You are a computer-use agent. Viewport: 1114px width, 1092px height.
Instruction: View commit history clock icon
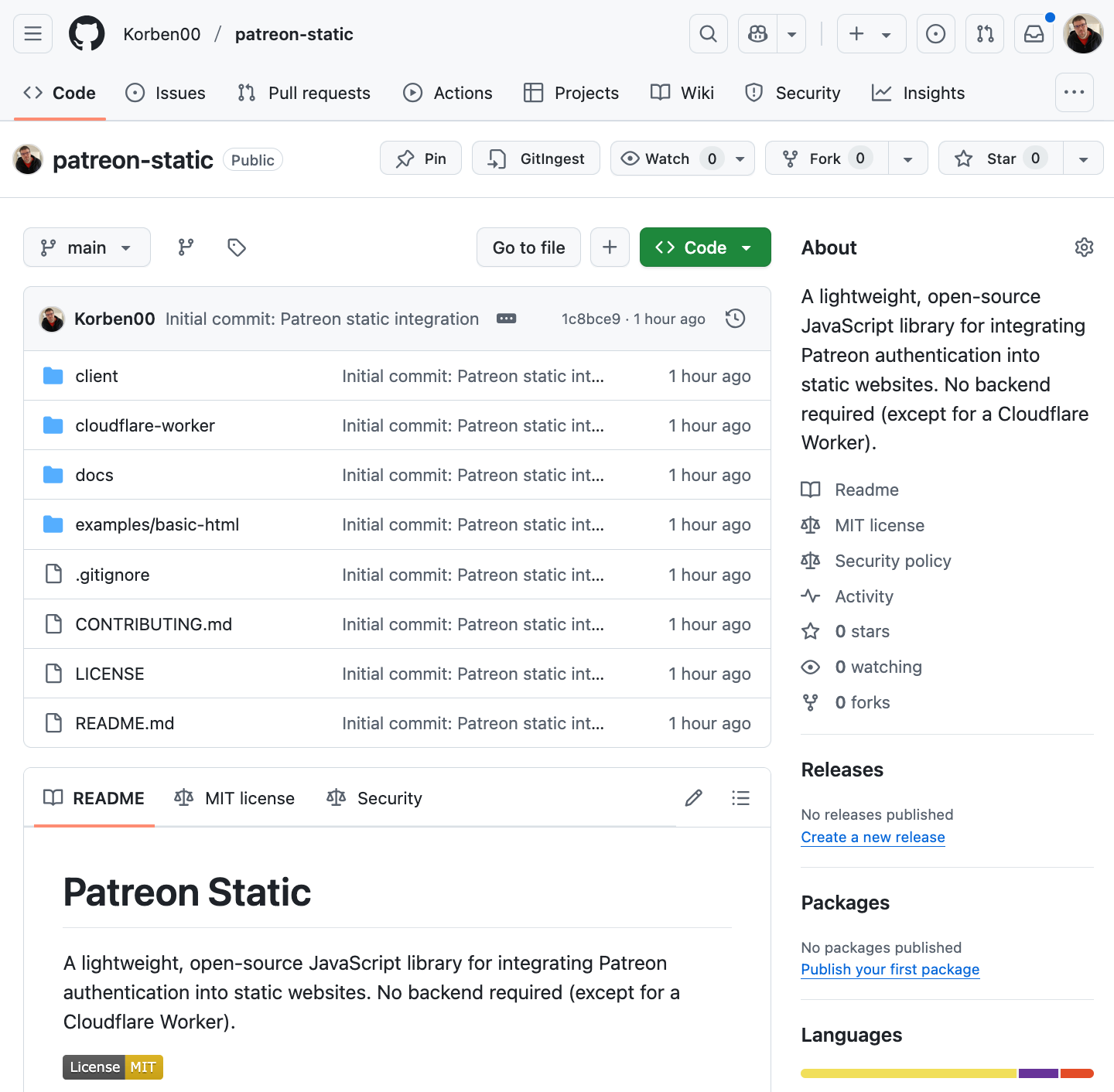[x=736, y=319]
